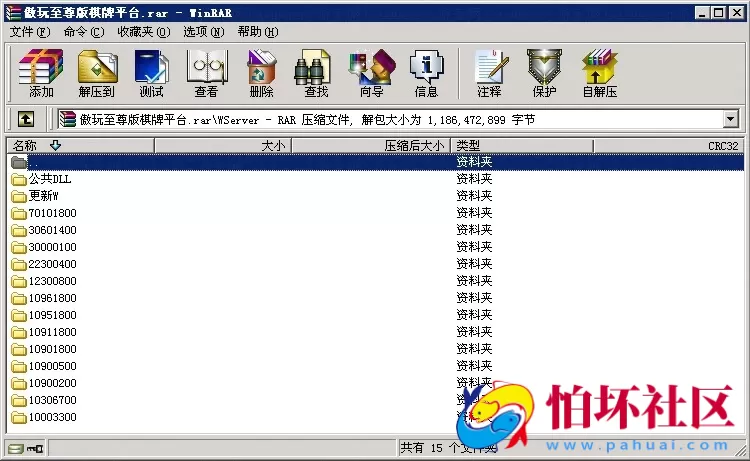Click the folder icon of 公共DLL
Image resolution: width=750 pixels, height=461 pixels.
(19, 179)
